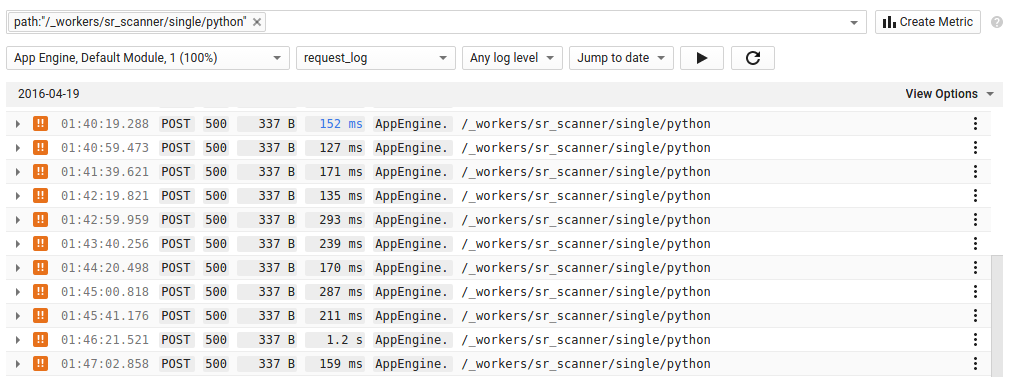Click the 500 status on the 01:45:00.818 row
The height and width of the screenshot is (377, 1010).
[216, 292]
